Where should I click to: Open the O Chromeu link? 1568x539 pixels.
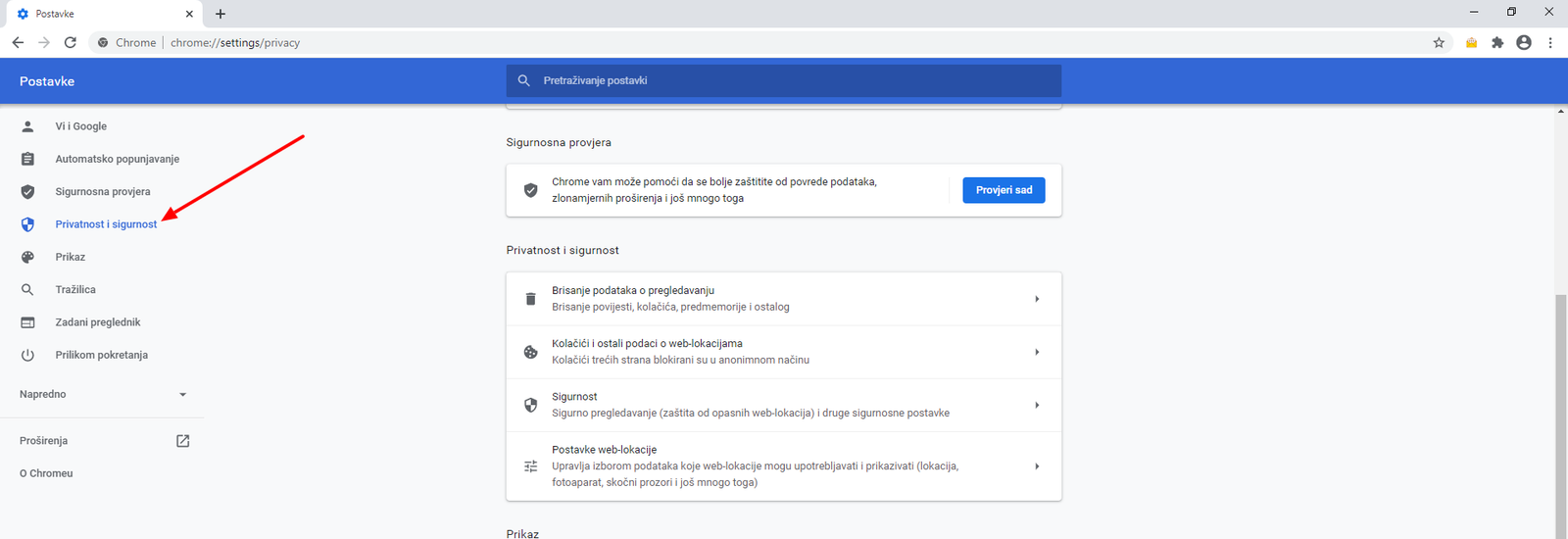point(46,473)
